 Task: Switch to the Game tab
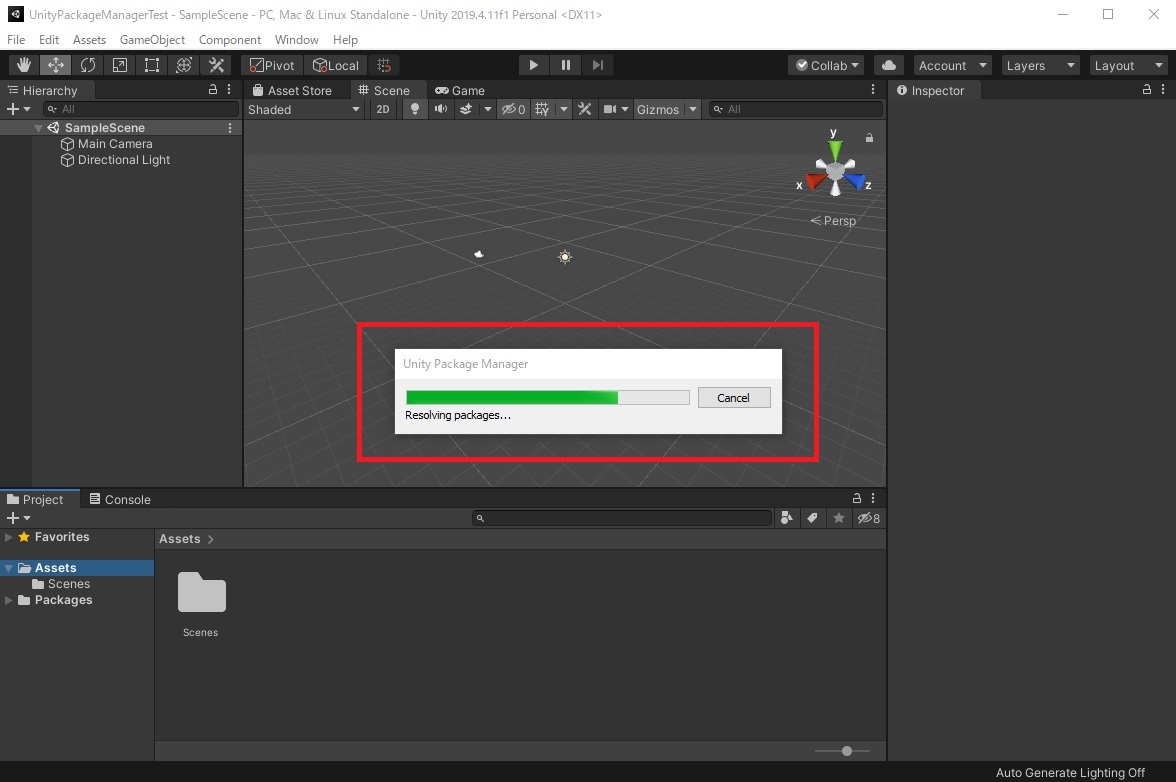coord(460,90)
